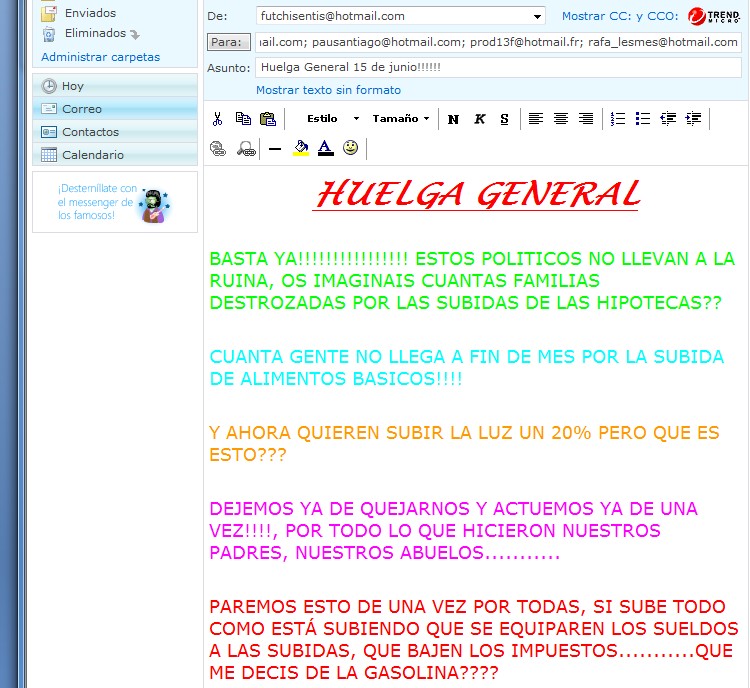
Task: Toggle underline (S) formatting
Action: [504, 119]
